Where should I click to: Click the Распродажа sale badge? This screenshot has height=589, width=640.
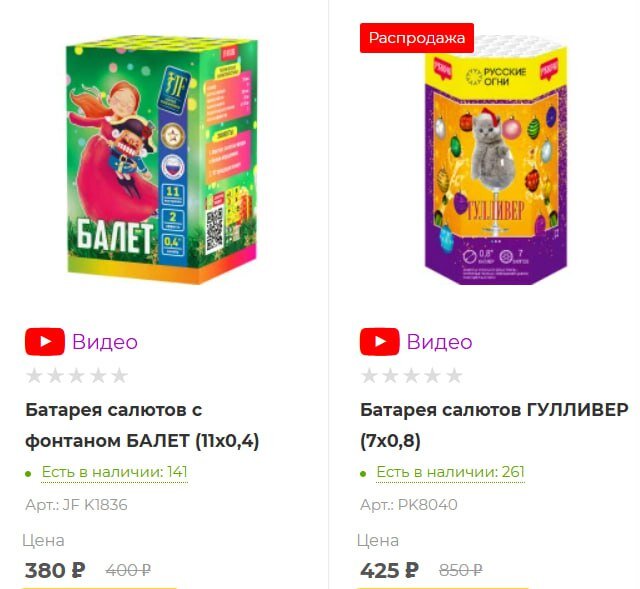click(x=417, y=38)
